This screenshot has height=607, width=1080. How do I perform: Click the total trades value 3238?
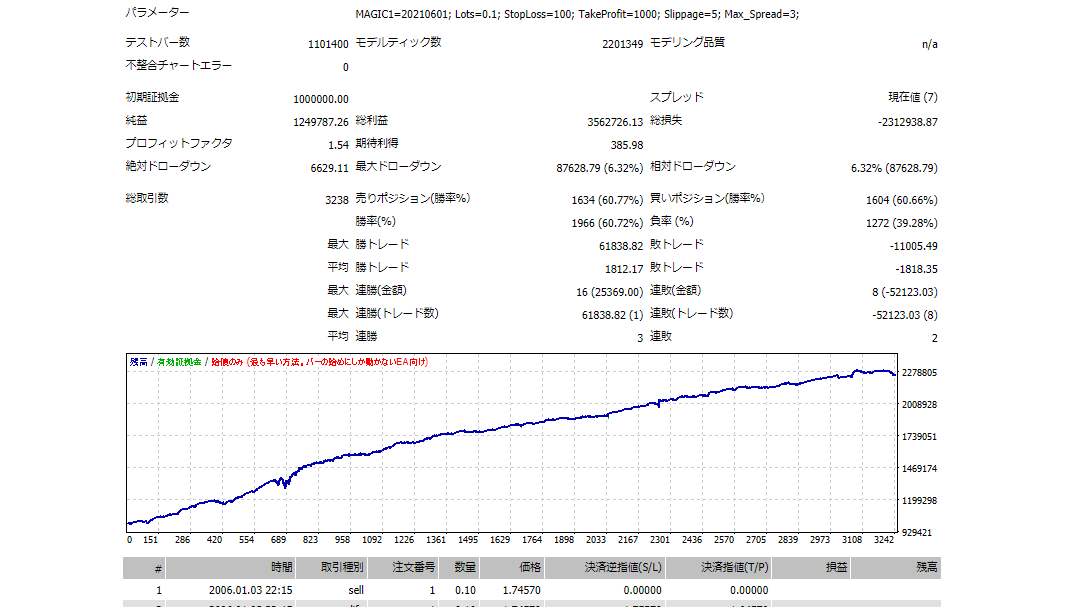[x=337, y=200]
